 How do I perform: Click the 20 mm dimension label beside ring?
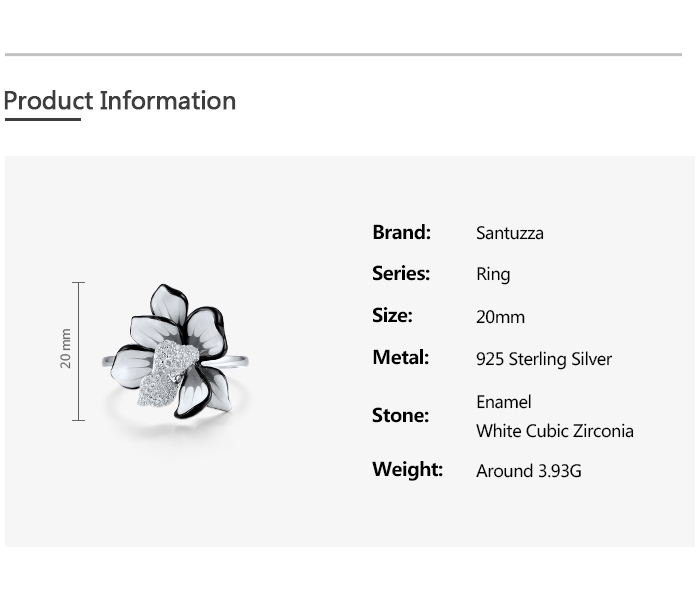66,348
